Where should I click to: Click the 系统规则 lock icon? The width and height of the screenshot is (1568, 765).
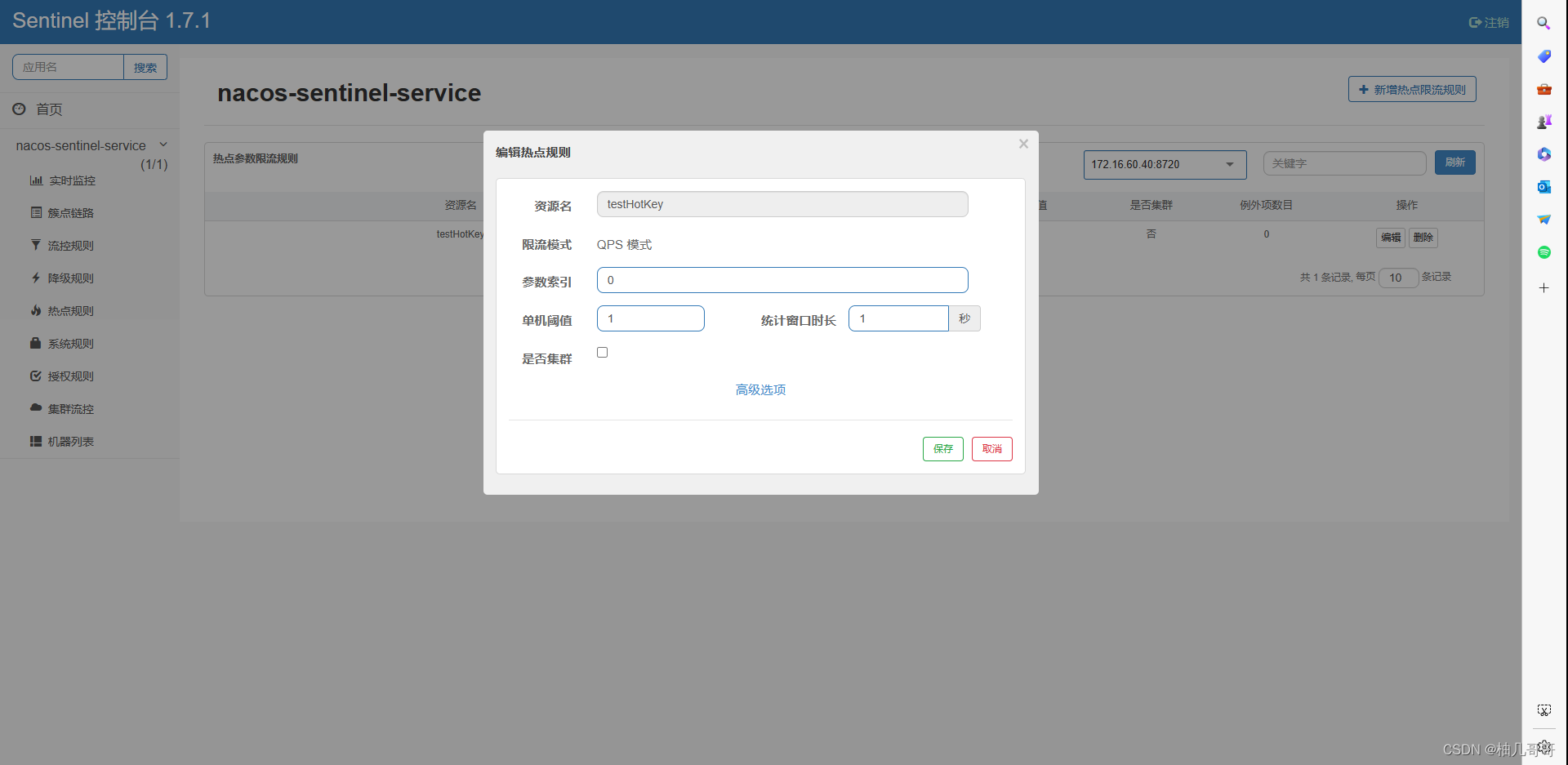tap(36, 343)
